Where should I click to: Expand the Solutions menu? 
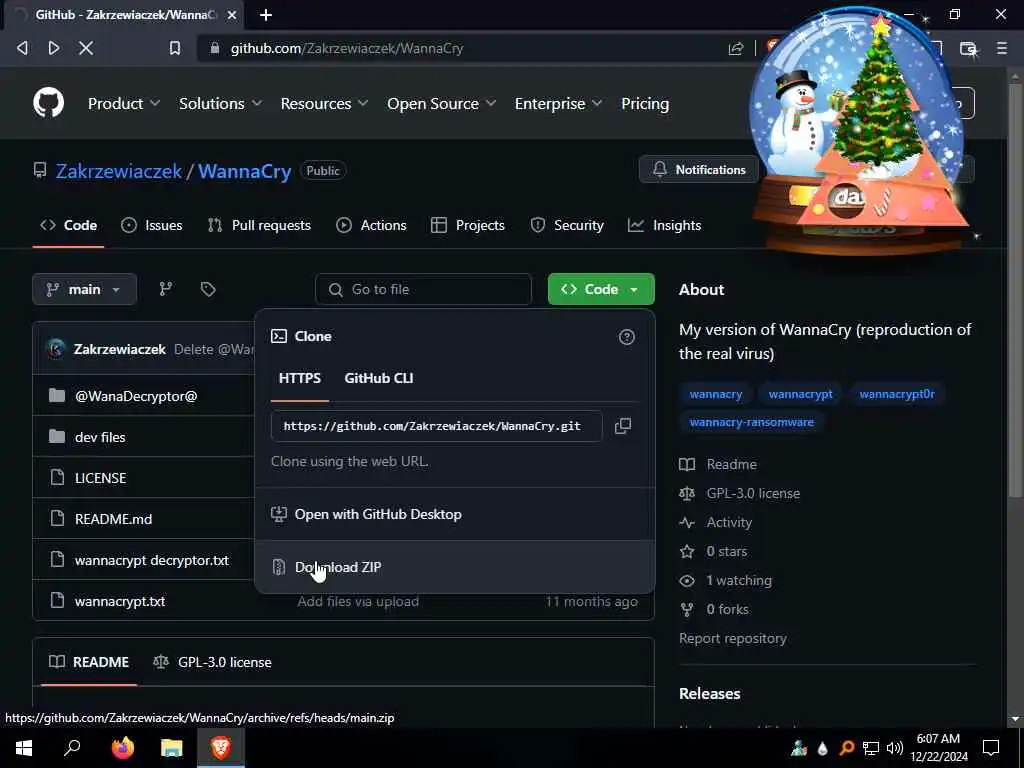point(220,103)
